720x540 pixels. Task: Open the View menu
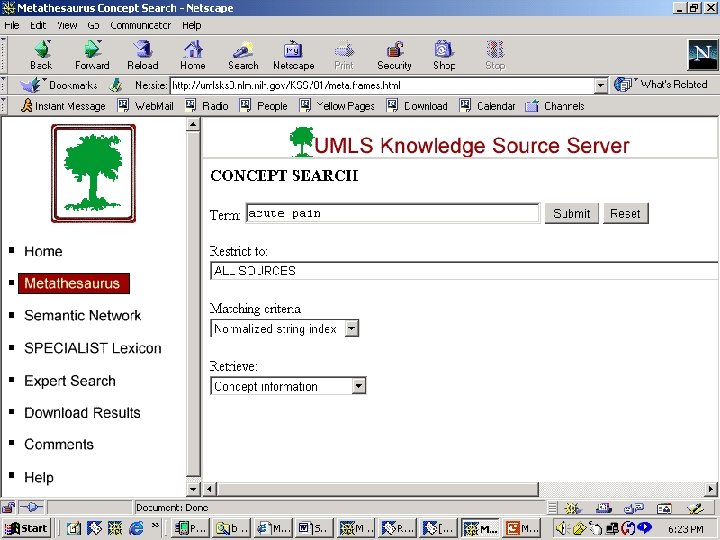(67, 25)
